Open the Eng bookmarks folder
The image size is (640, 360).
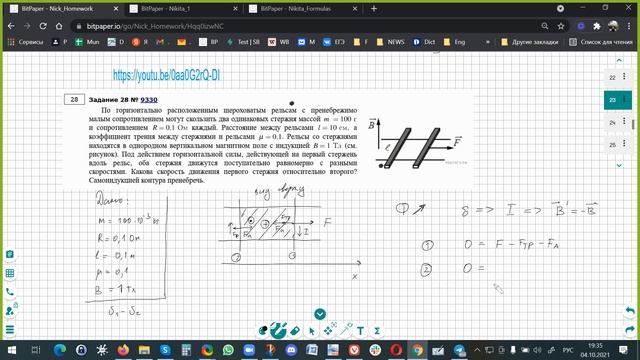pos(454,42)
